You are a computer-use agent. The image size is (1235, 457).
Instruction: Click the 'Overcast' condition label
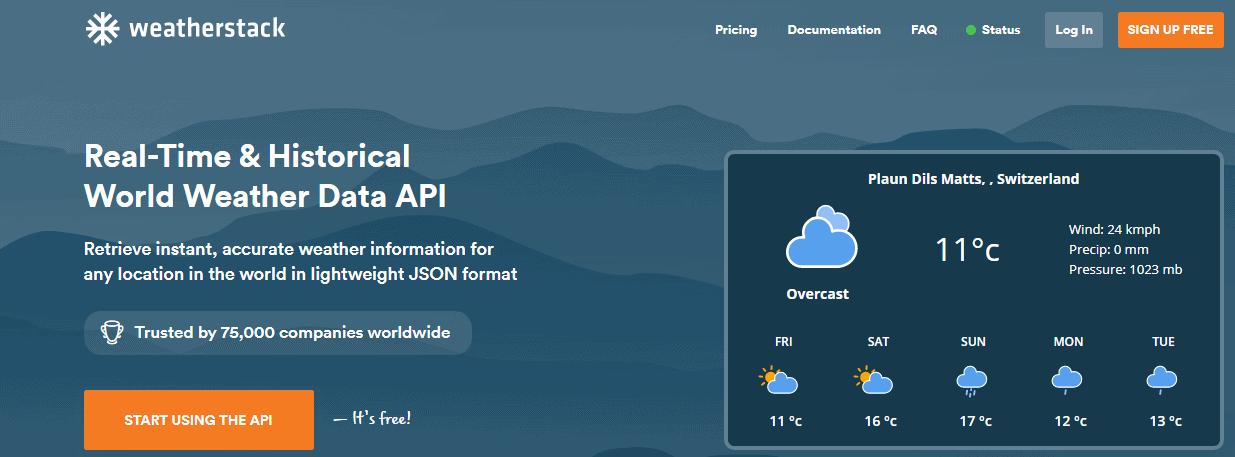pos(818,294)
